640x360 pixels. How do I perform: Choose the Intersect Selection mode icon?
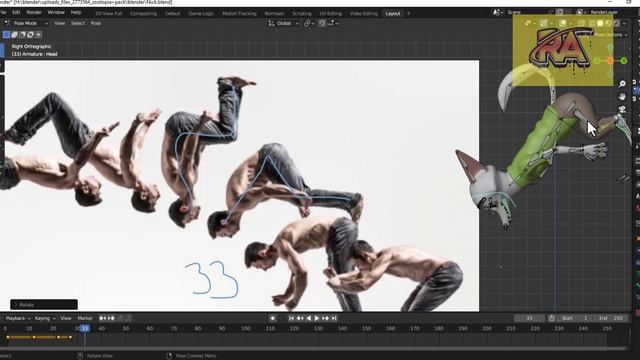coord(38,35)
